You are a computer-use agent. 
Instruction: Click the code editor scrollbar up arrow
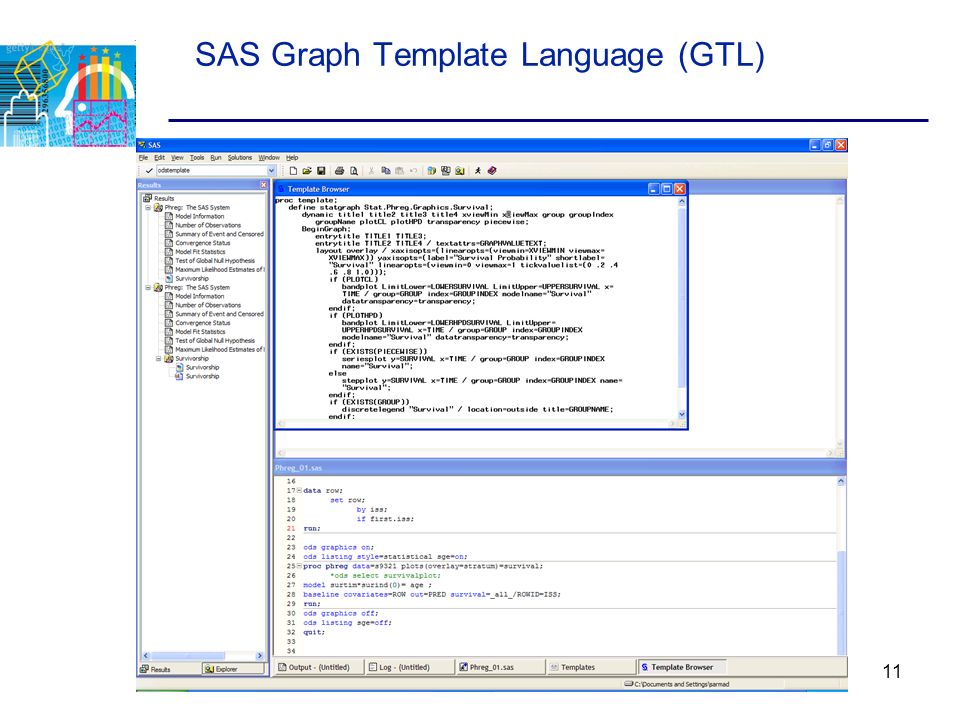(841, 482)
